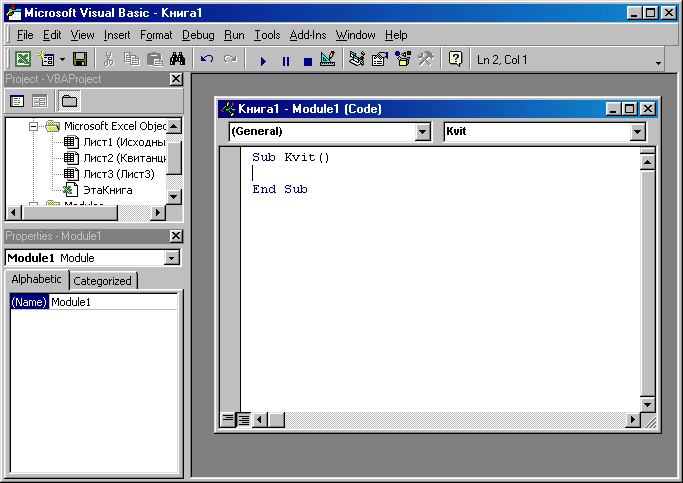Click Insert UserForm toolbar icon
The width and height of the screenshot is (683, 483).
46,59
